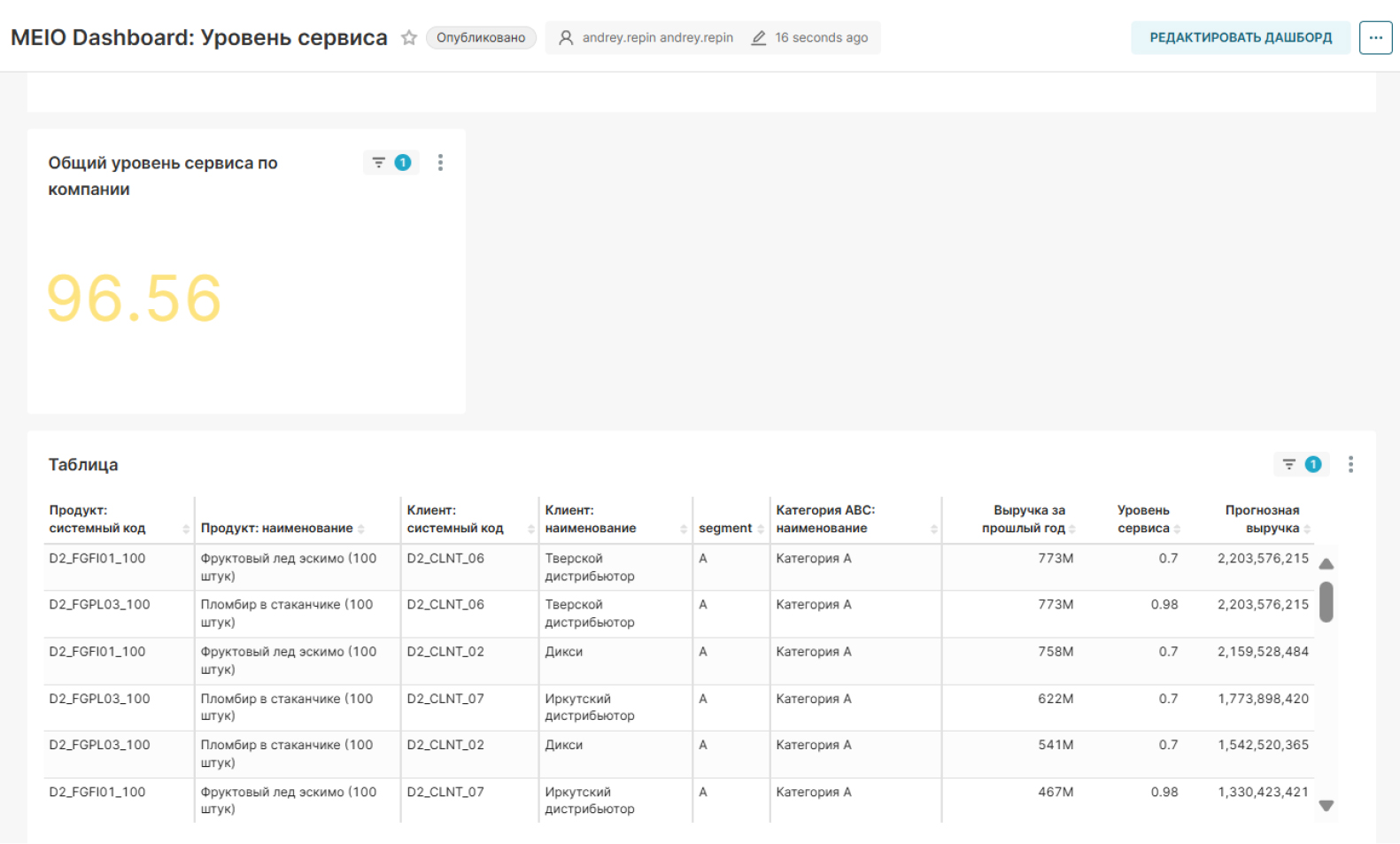
Task: Sort by Категория ABC: наименование header
Action: 825,519
